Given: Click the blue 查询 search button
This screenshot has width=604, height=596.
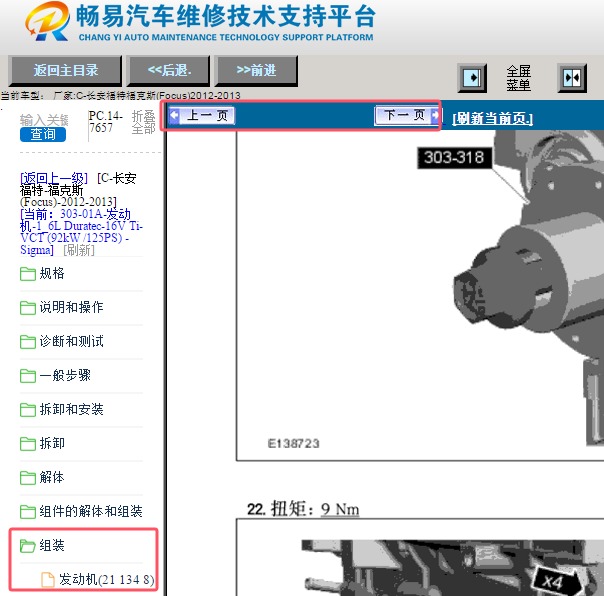Looking at the screenshot, I should (x=43, y=134).
